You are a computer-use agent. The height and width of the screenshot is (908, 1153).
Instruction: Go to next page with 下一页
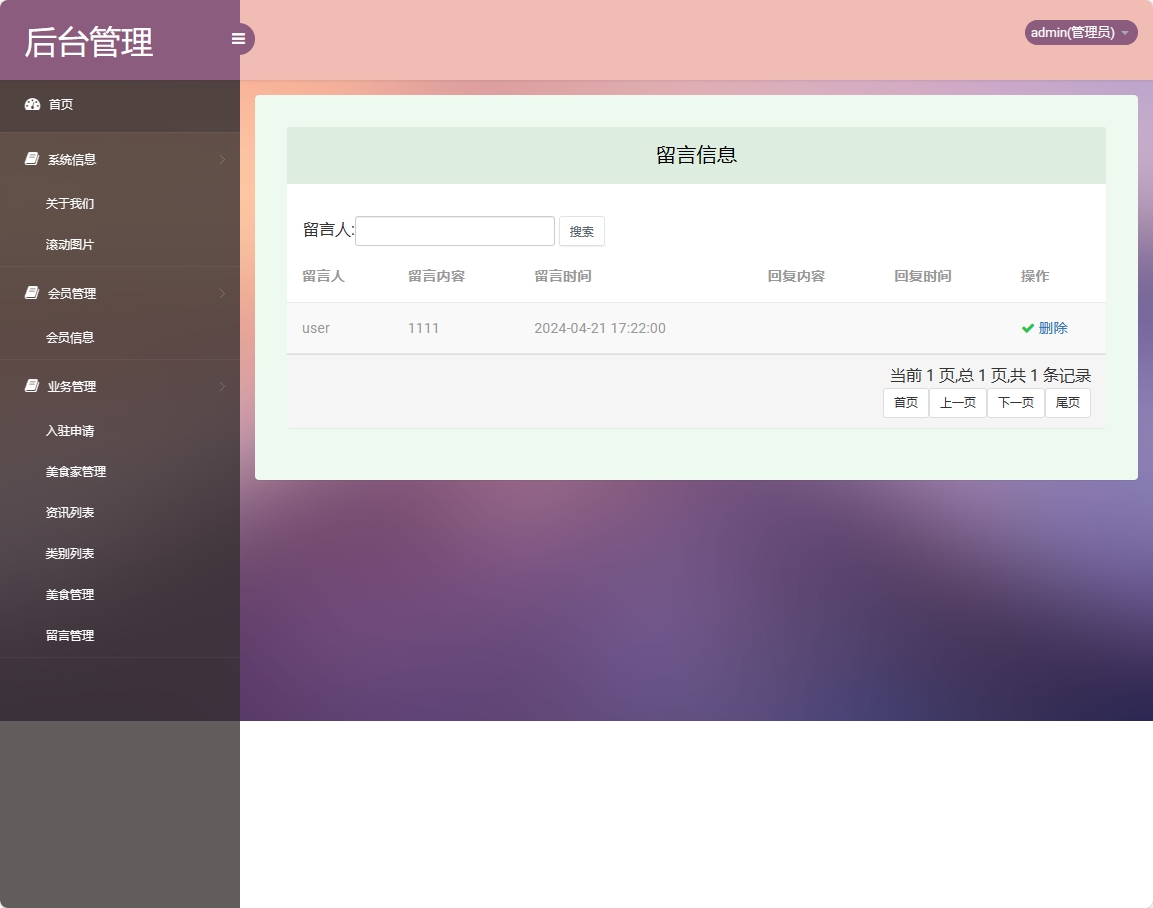(x=1015, y=402)
